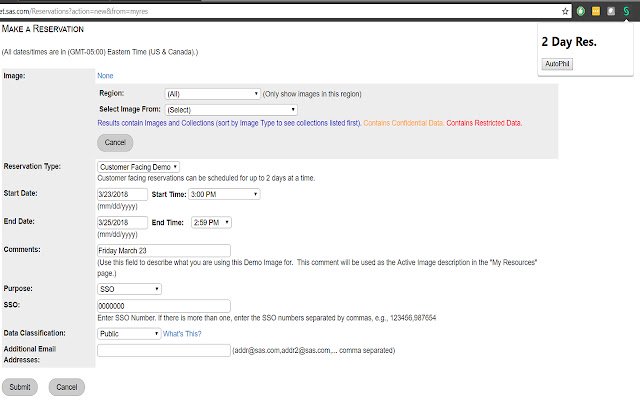The image size is (640, 400).
Task: Click the 'Purpose:' label
Action: pos(18,288)
